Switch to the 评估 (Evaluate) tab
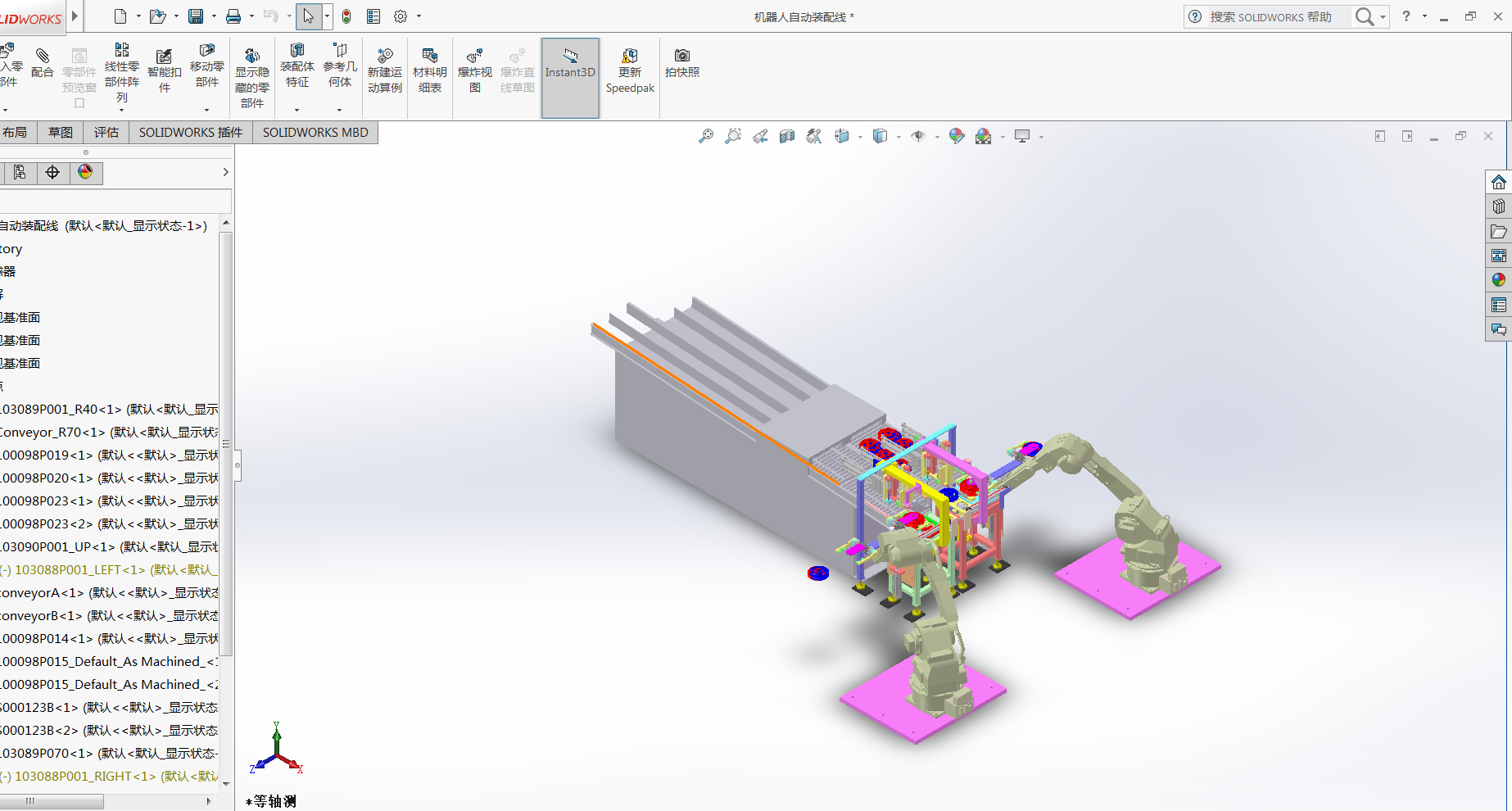Image resolution: width=1512 pixels, height=811 pixels. [106, 133]
